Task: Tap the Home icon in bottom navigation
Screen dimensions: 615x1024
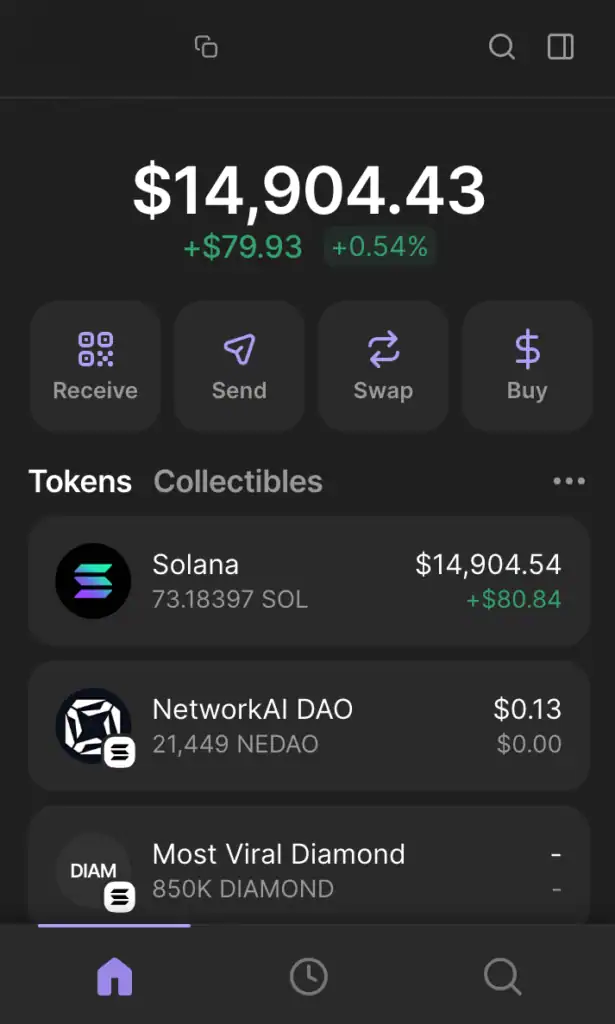Action: click(113, 976)
